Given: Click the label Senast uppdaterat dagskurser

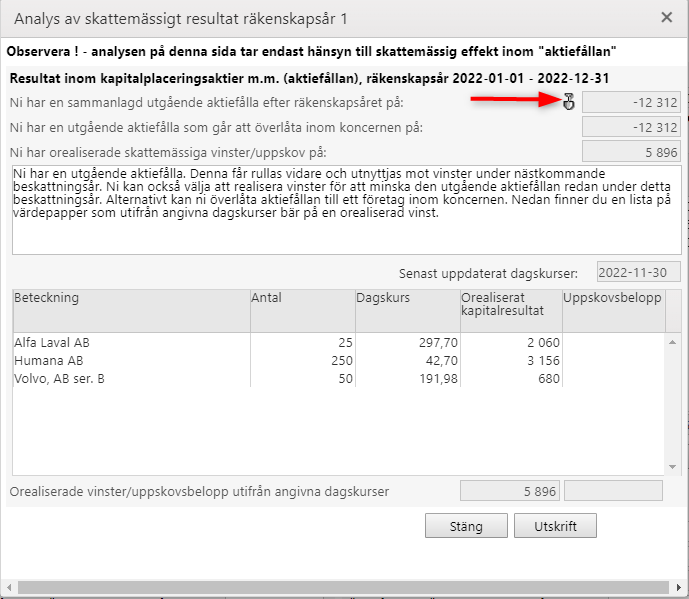Looking at the screenshot, I should 488,273.
